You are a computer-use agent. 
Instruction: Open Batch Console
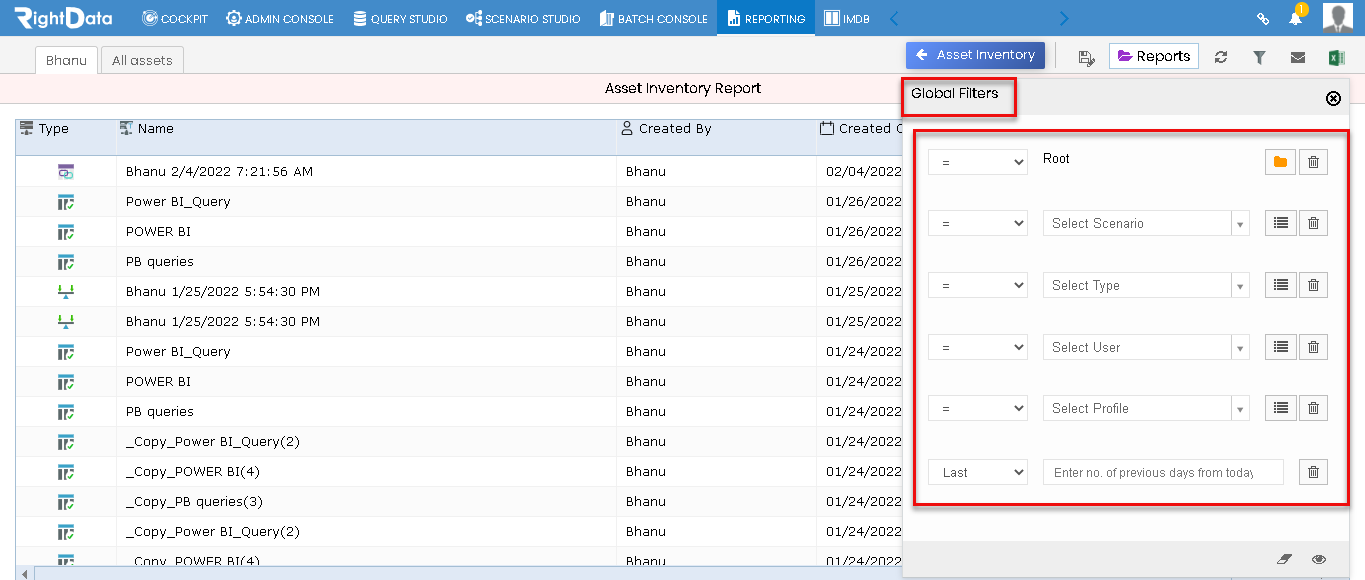[x=653, y=18]
